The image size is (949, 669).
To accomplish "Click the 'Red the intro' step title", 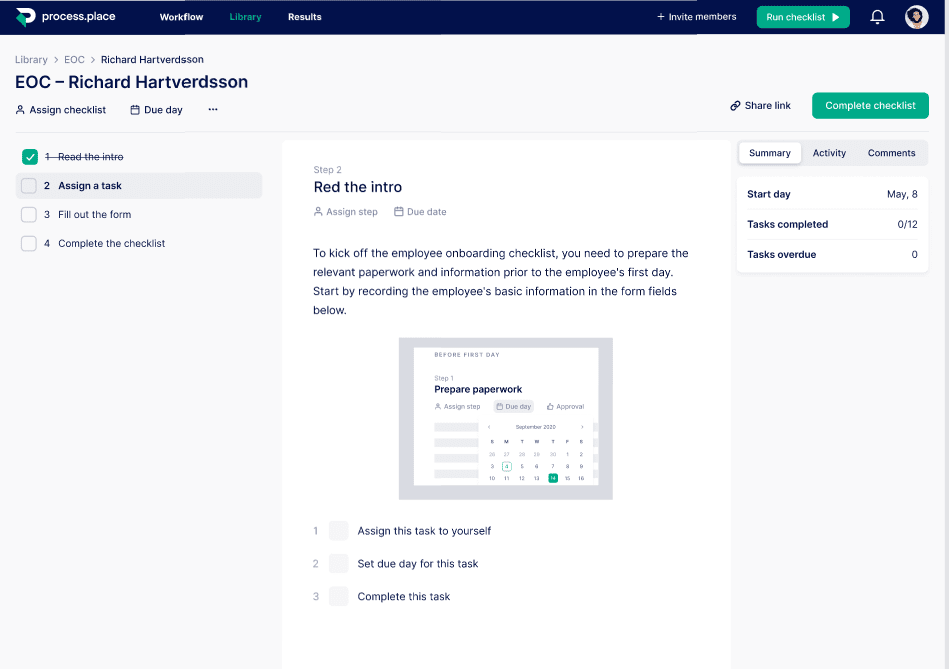I will 358,187.
